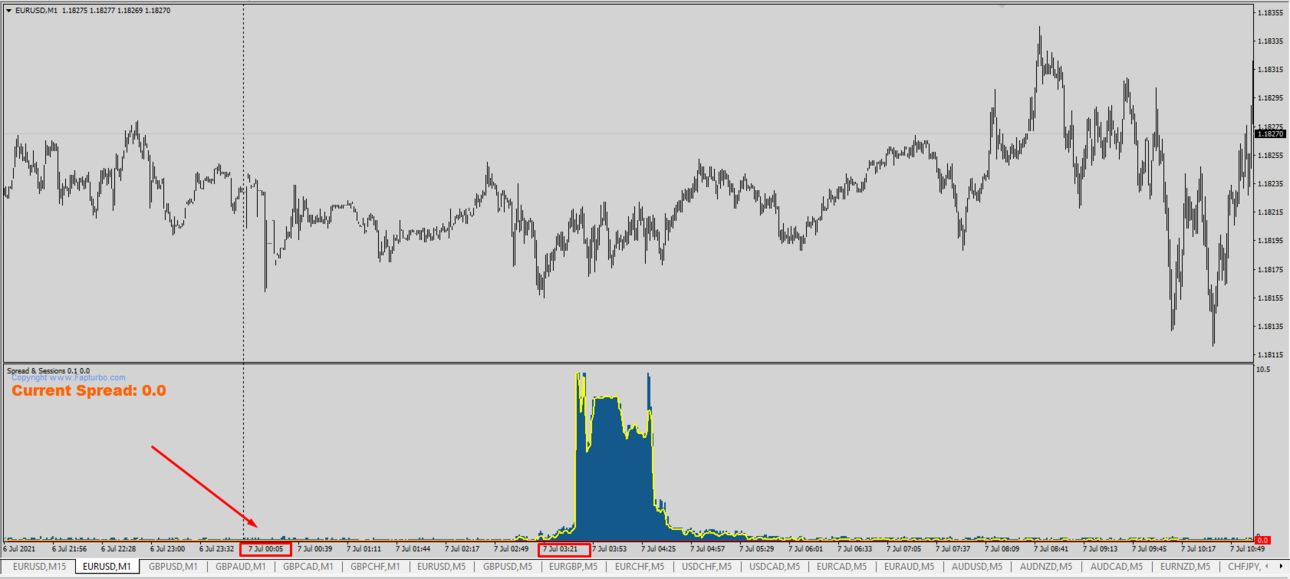Click the 7 Jul 04:25 time label
1290x579 pixels.
coord(659,549)
